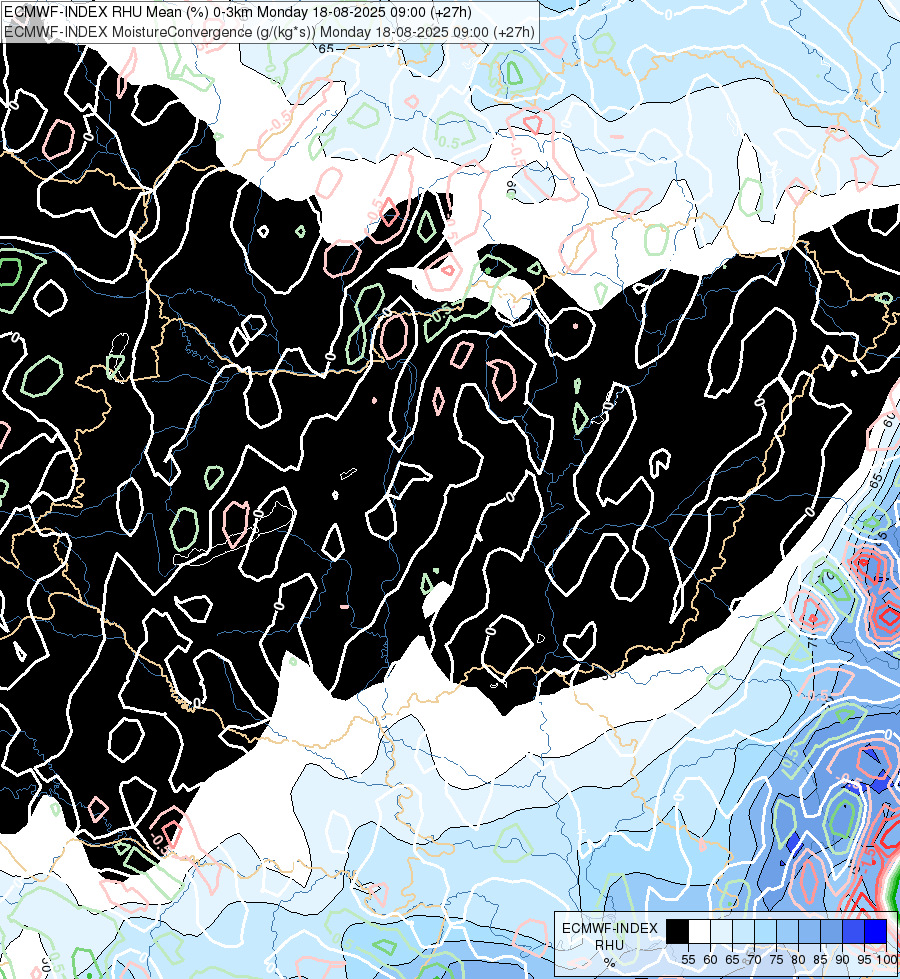Click the black swatch below 55 in legend
The height and width of the screenshot is (979, 900).
point(678,932)
